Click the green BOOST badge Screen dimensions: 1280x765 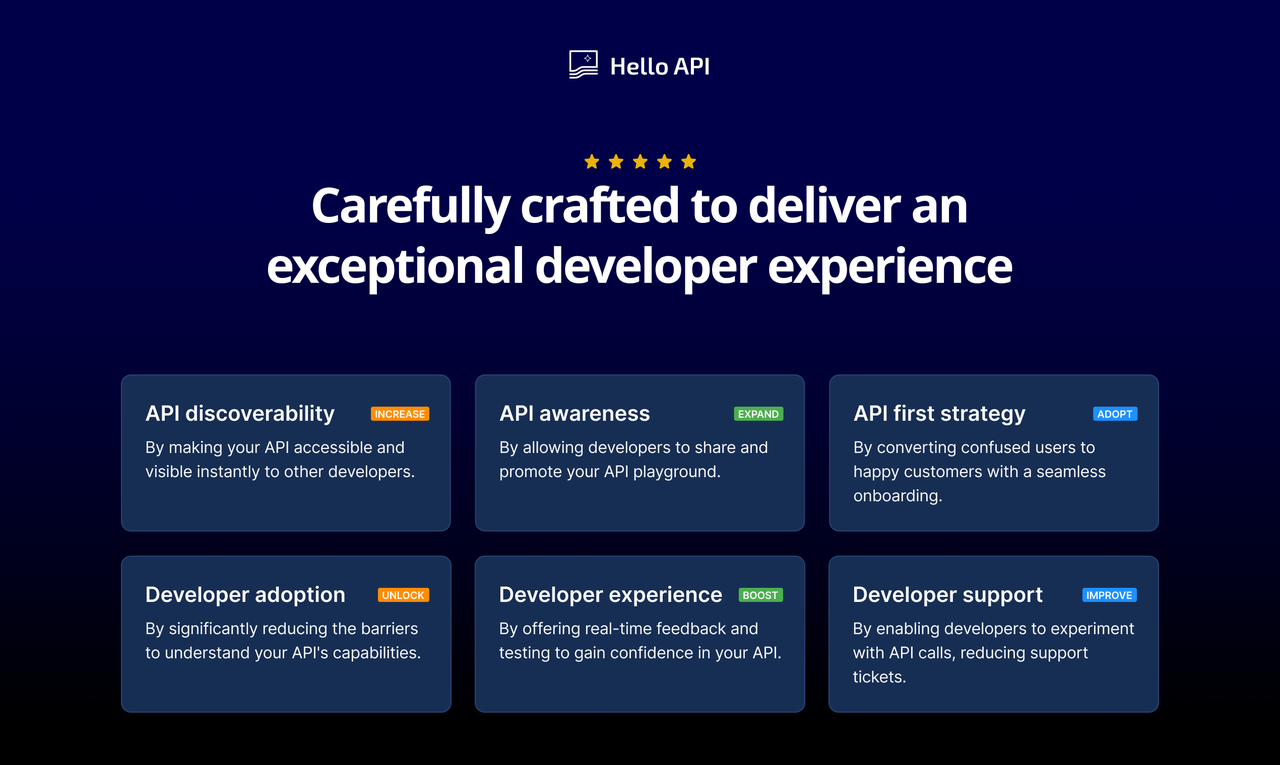[x=760, y=594]
